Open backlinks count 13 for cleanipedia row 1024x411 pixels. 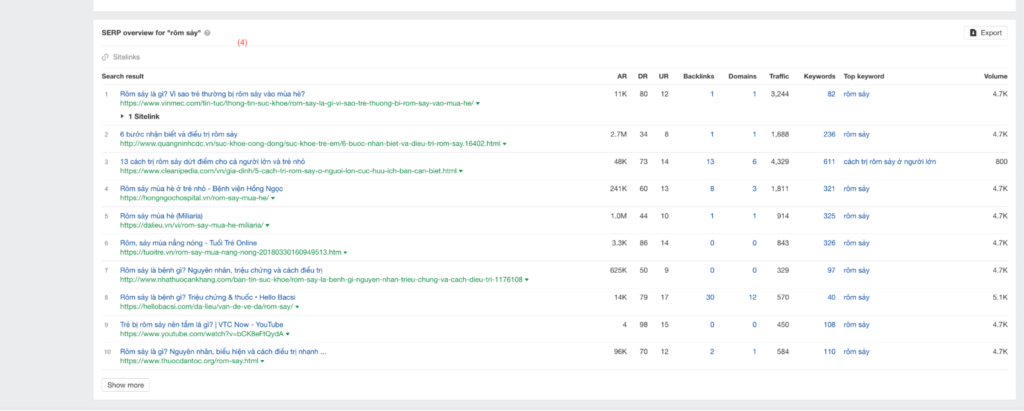coord(710,161)
